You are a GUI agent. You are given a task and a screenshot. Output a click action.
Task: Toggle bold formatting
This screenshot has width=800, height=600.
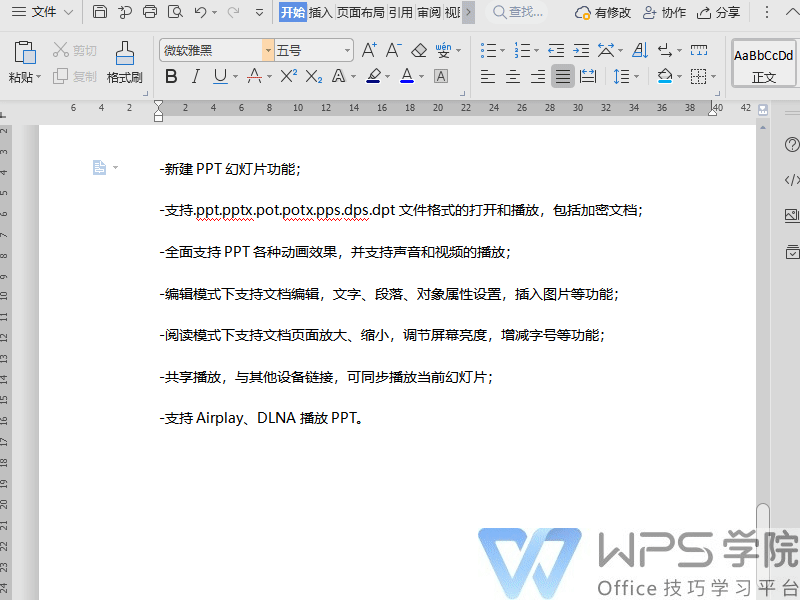click(x=170, y=76)
